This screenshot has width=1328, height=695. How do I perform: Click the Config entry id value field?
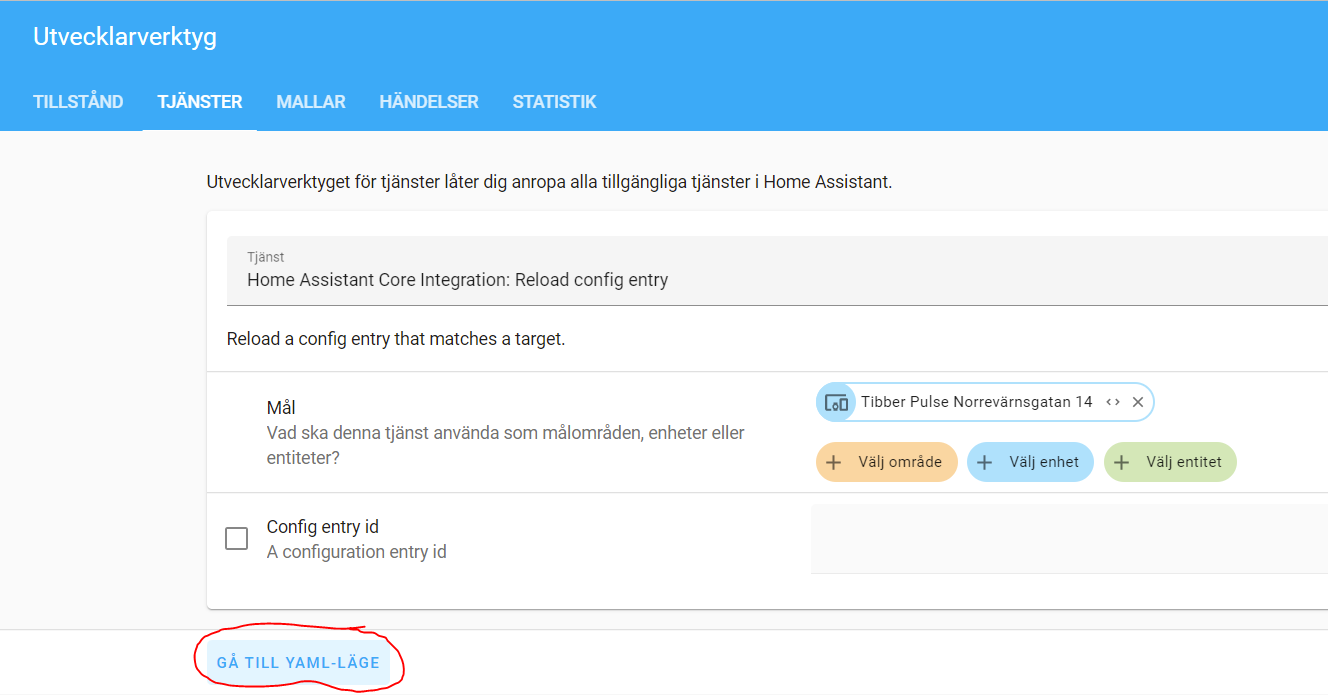click(x=1060, y=538)
